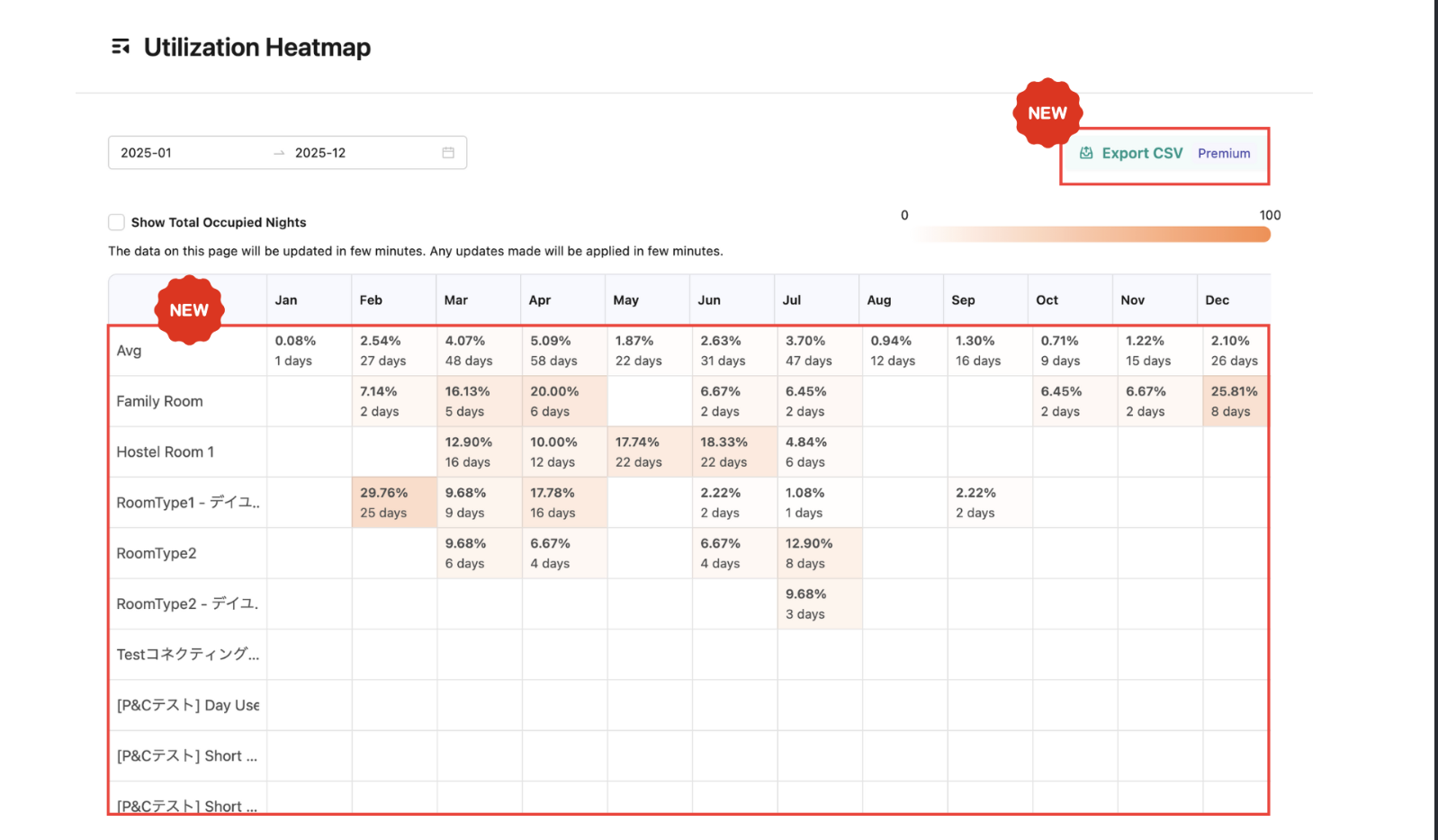The width and height of the screenshot is (1438, 840).
Task: Click the September 2.22% 2 days cell
Action: point(990,503)
